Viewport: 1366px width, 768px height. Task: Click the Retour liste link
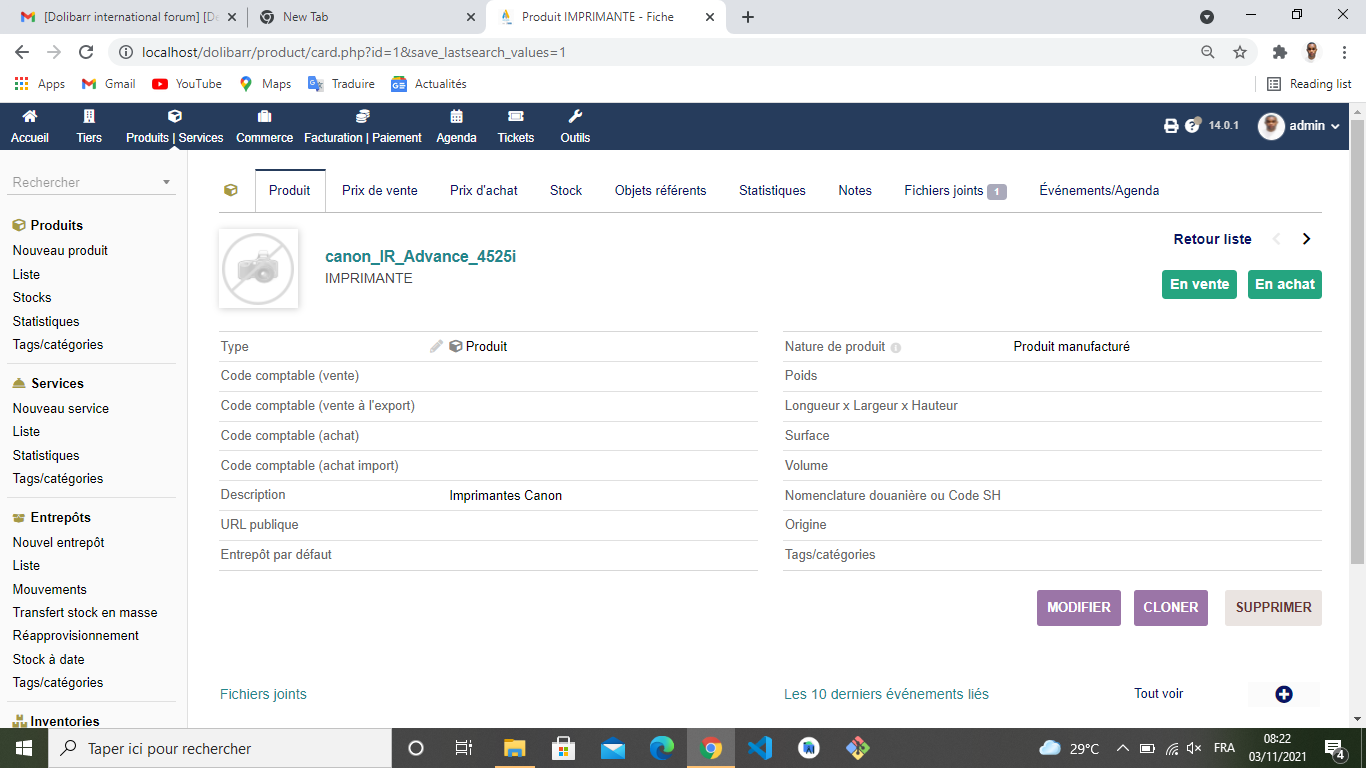pyautogui.click(x=1213, y=239)
